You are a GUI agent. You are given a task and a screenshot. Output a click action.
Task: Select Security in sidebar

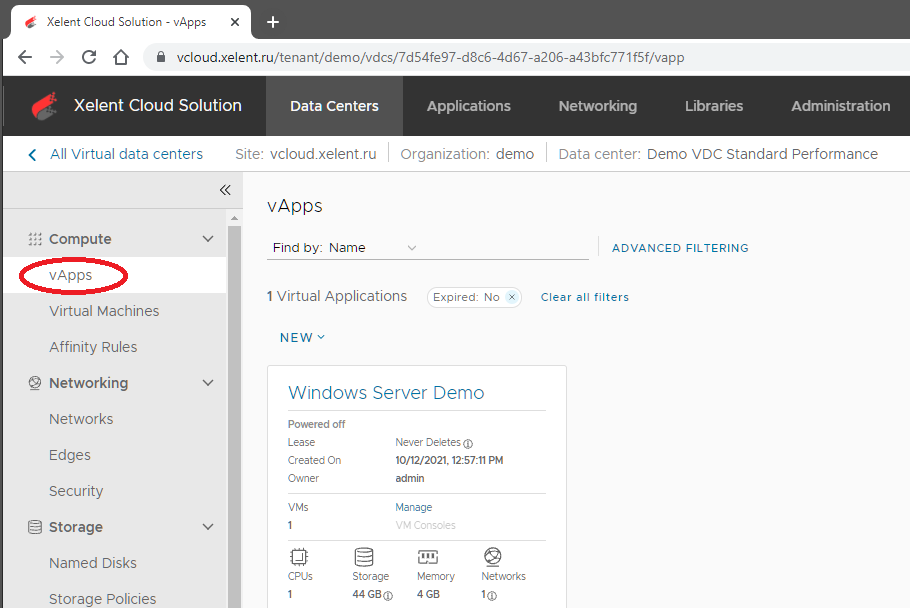click(x=76, y=491)
